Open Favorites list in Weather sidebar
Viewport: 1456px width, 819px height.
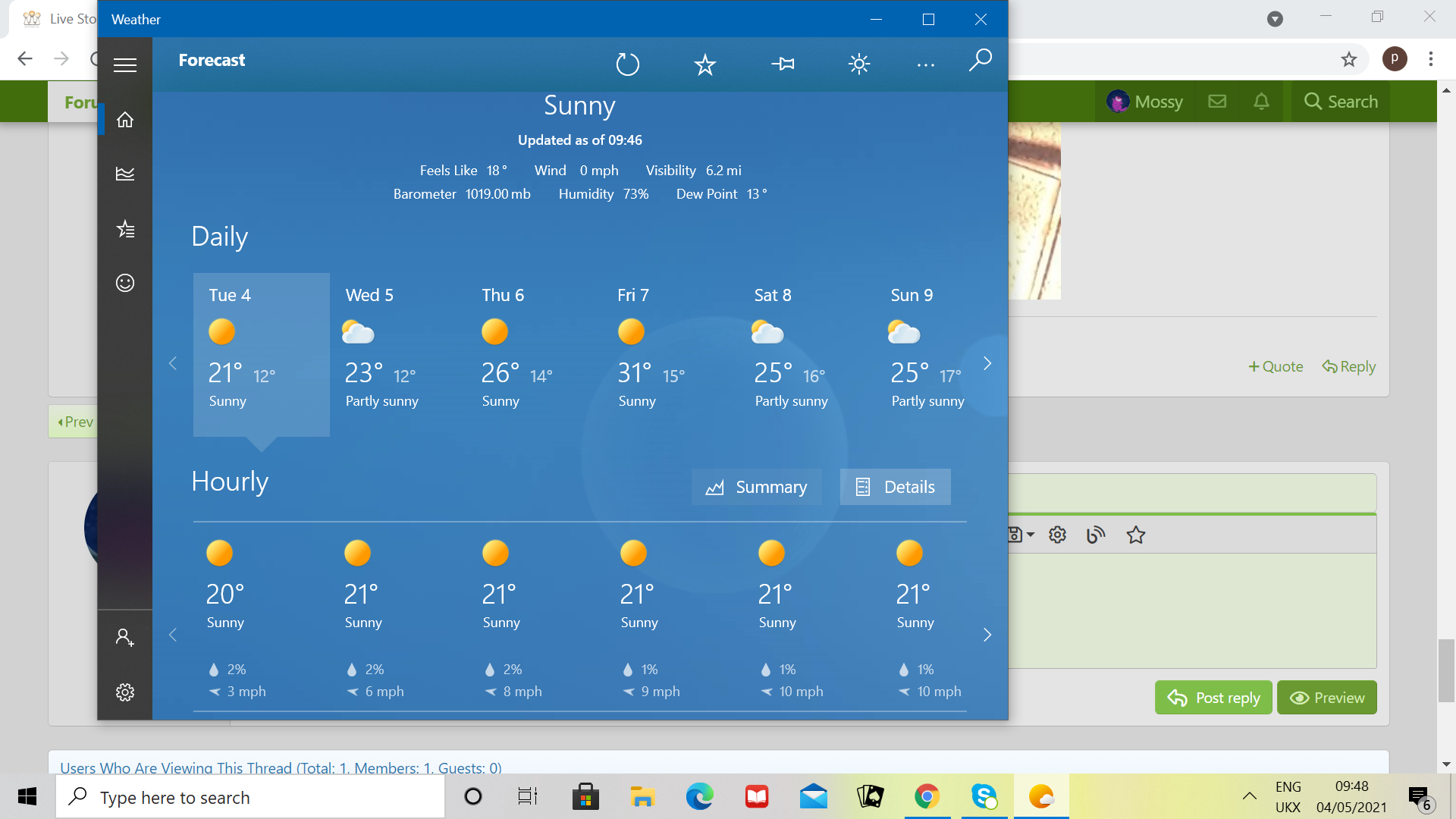click(x=125, y=229)
